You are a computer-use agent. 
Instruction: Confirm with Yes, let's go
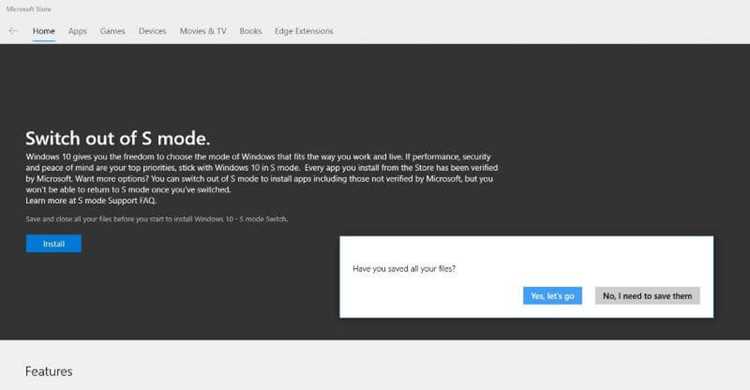552,296
